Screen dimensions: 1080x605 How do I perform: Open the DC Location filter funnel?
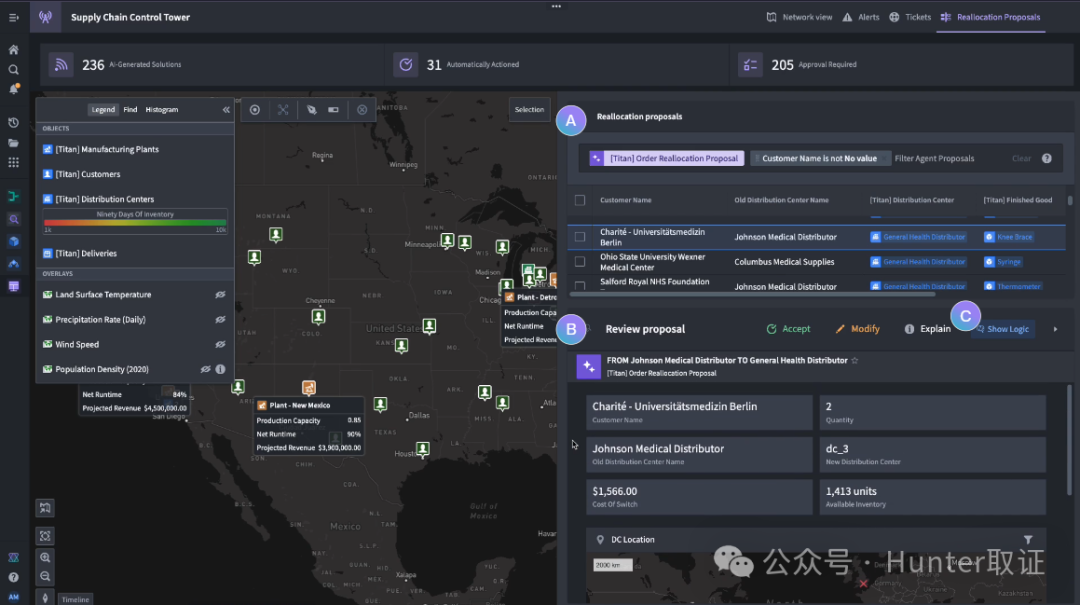click(1028, 540)
